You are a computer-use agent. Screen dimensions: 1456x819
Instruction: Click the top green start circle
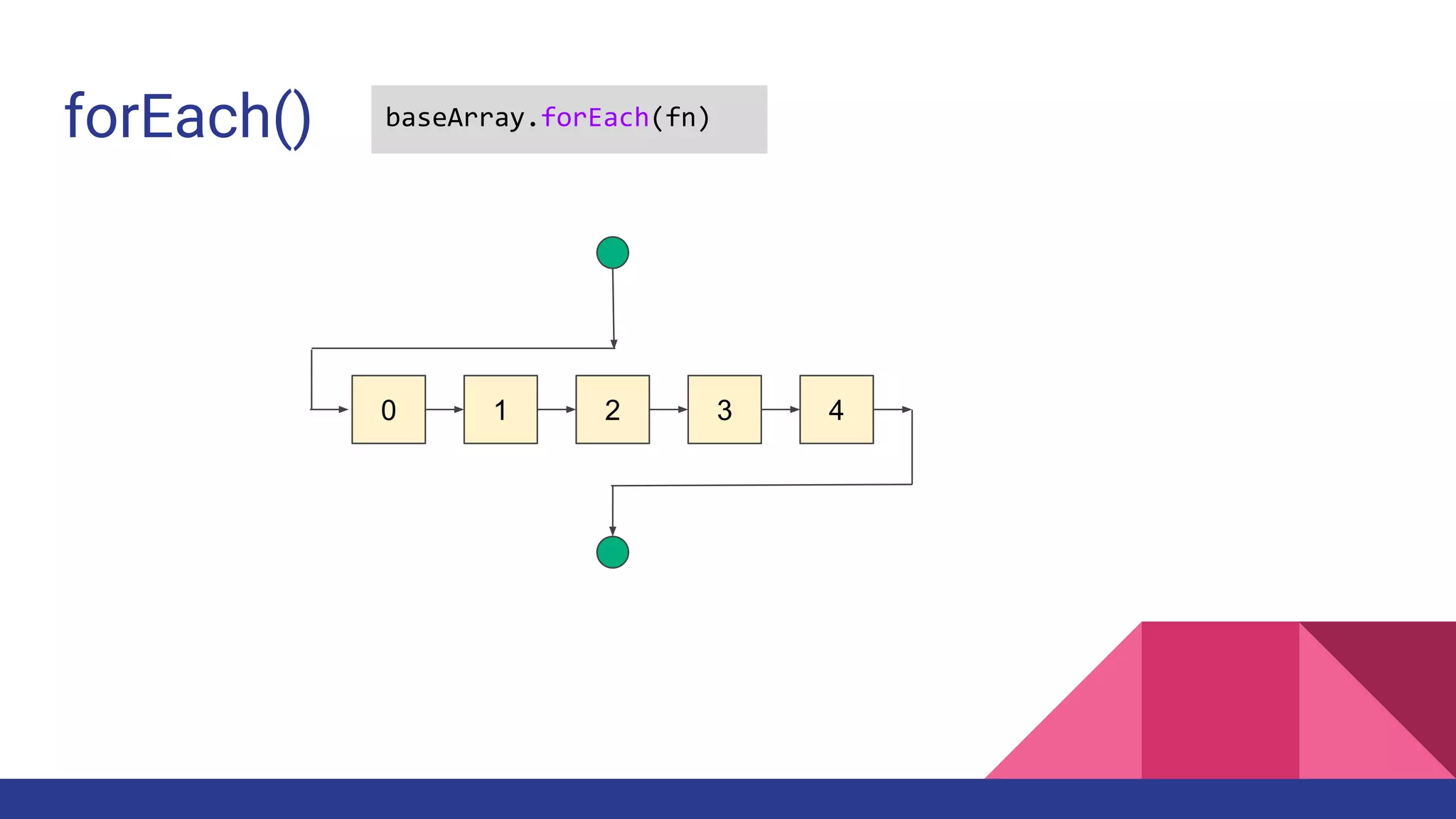click(x=612, y=253)
